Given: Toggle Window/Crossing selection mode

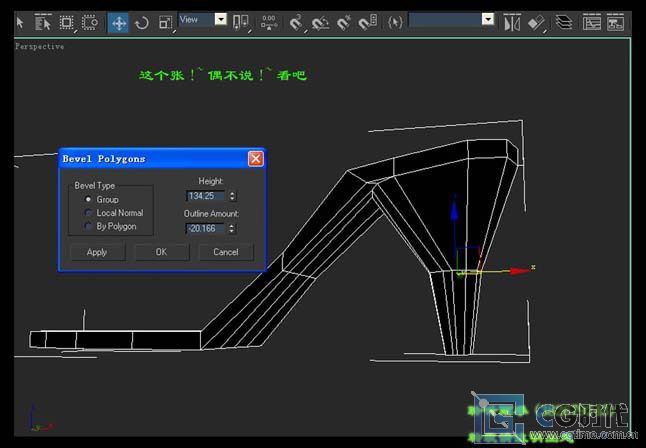Looking at the screenshot, I should pyautogui.click(x=90, y=23).
